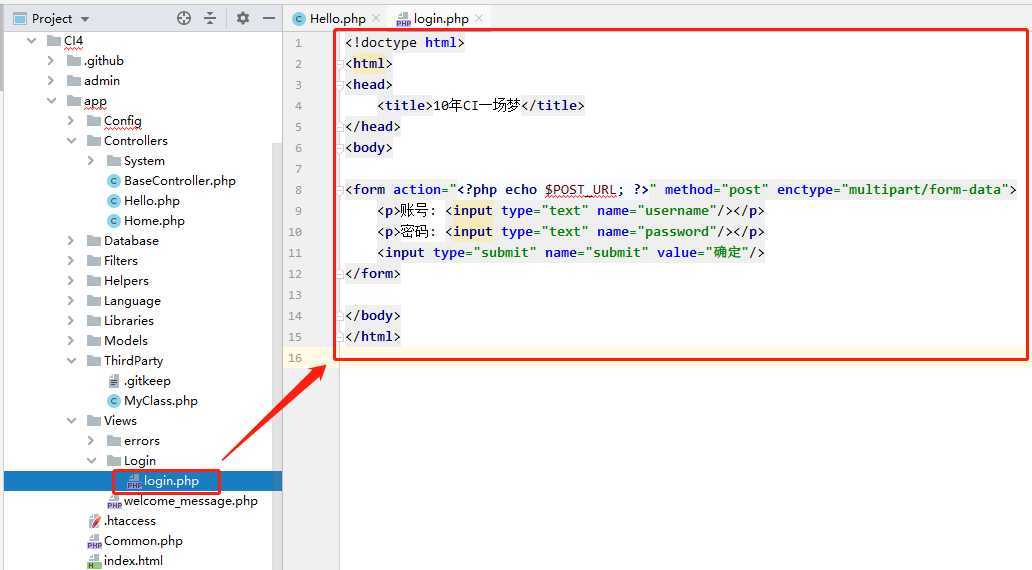Fold the body tag at line 6
Screen dimensions: 1032x570
click(340, 148)
